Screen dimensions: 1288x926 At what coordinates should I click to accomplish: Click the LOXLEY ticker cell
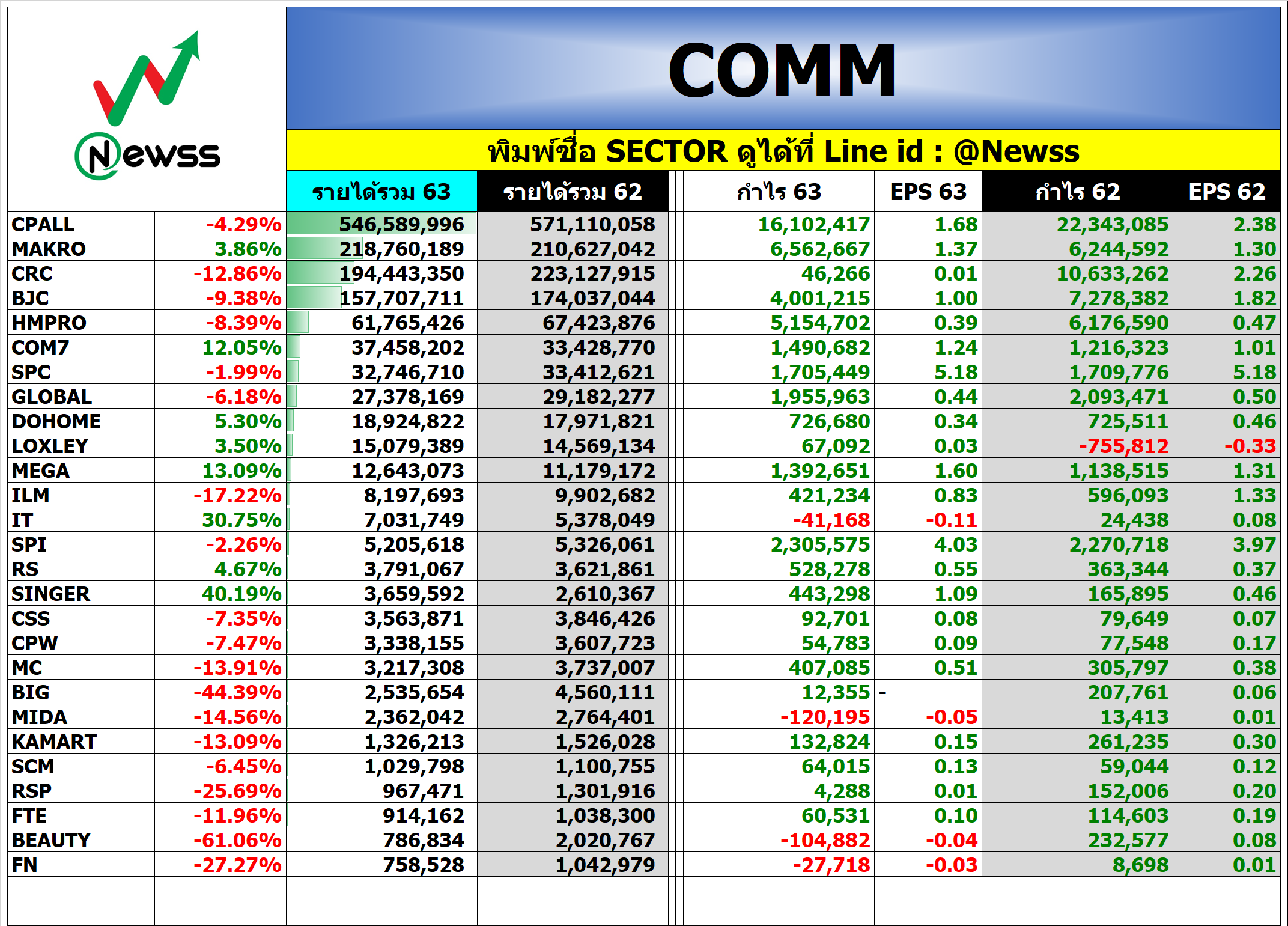point(81,446)
